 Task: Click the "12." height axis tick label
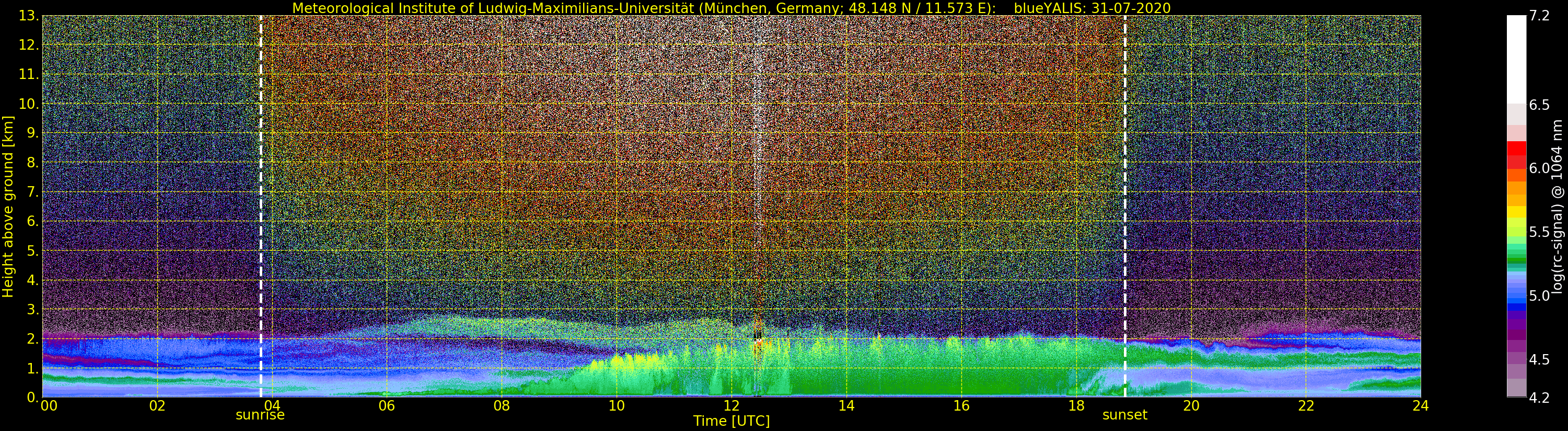coord(29,44)
